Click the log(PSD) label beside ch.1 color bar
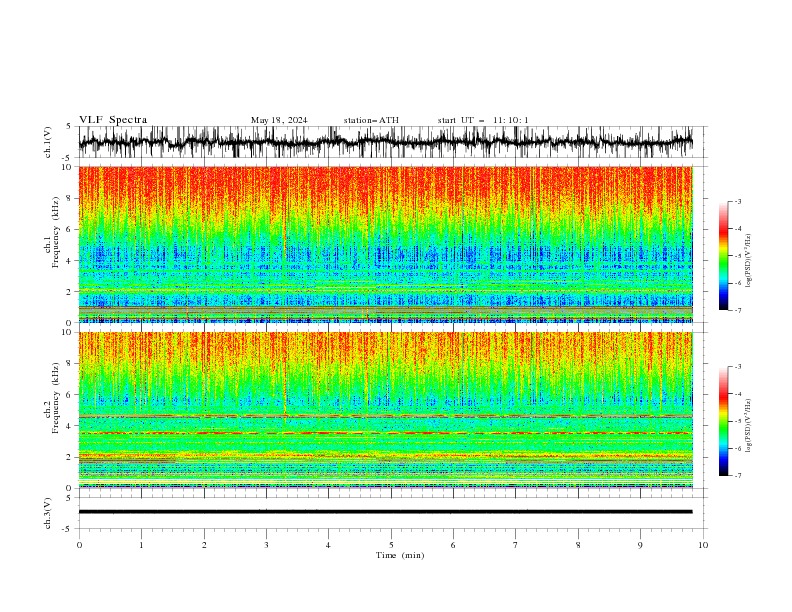 (748, 261)
